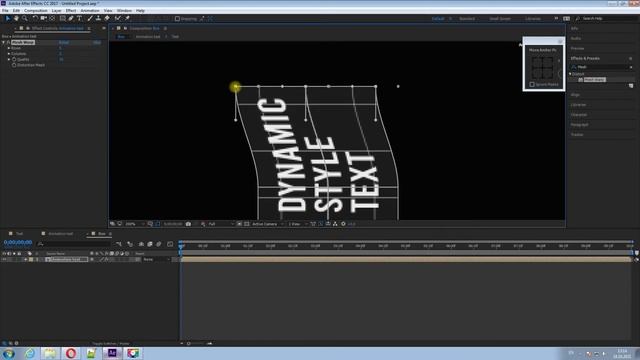This screenshot has height=360, width=640.
Task: Toggle Distortion Mesh stopwatch
Action: 14,65
